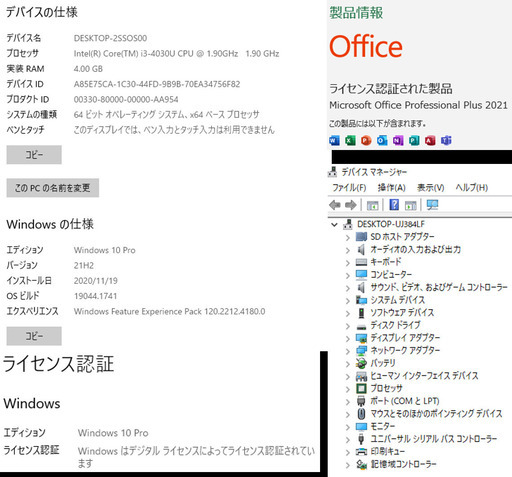Click the Teams app icon

tap(446, 141)
